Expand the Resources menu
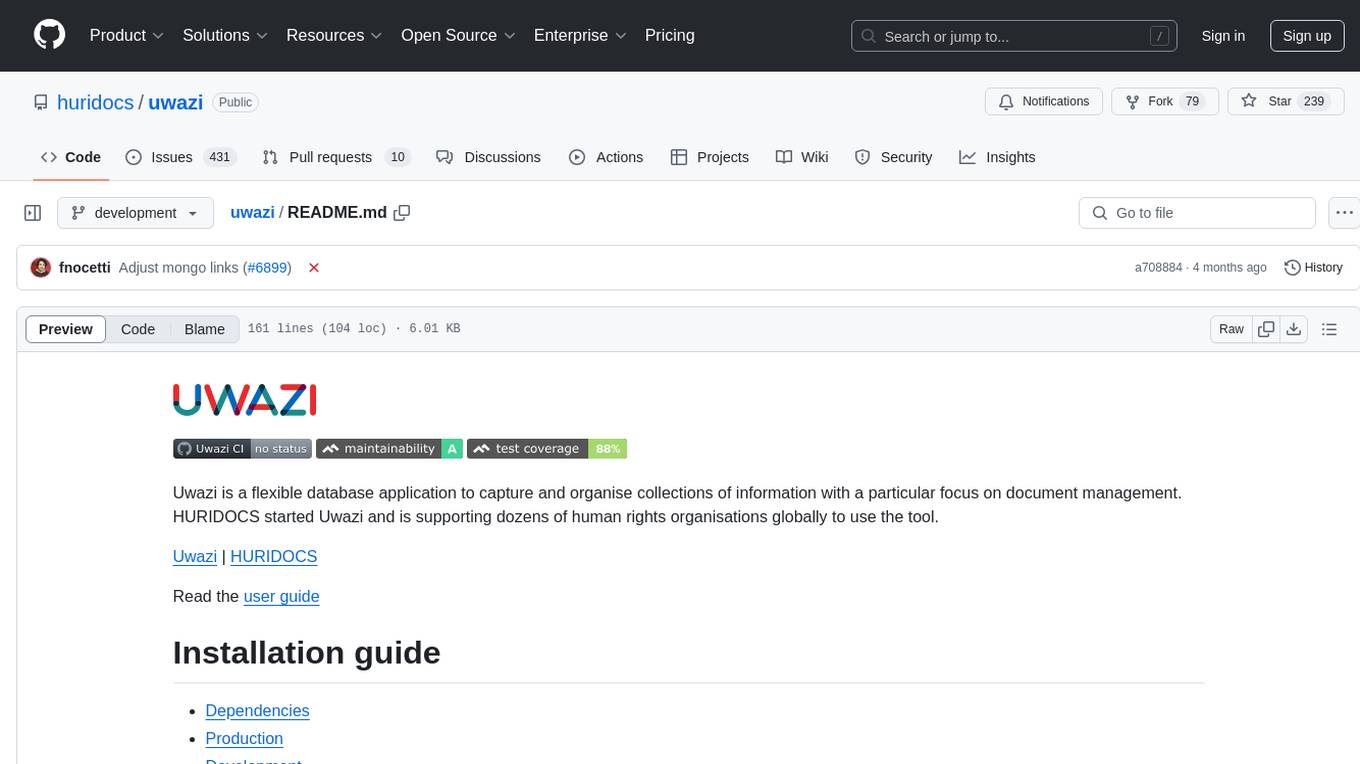Viewport: 1360px width, 764px height. (334, 35)
